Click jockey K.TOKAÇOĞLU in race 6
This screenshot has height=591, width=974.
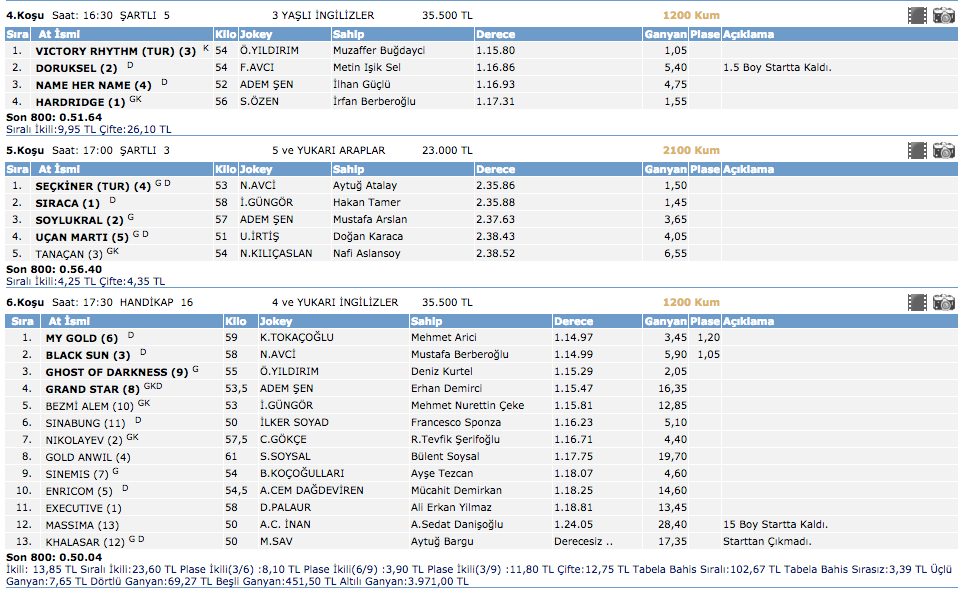click(296, 338)
